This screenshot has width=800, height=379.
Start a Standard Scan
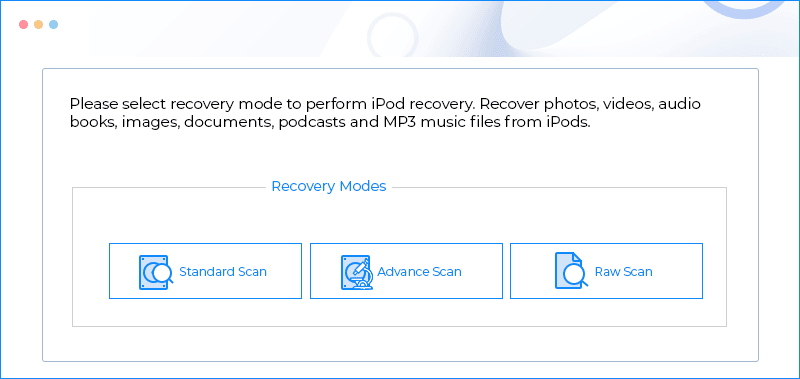[x=205, y=271]
